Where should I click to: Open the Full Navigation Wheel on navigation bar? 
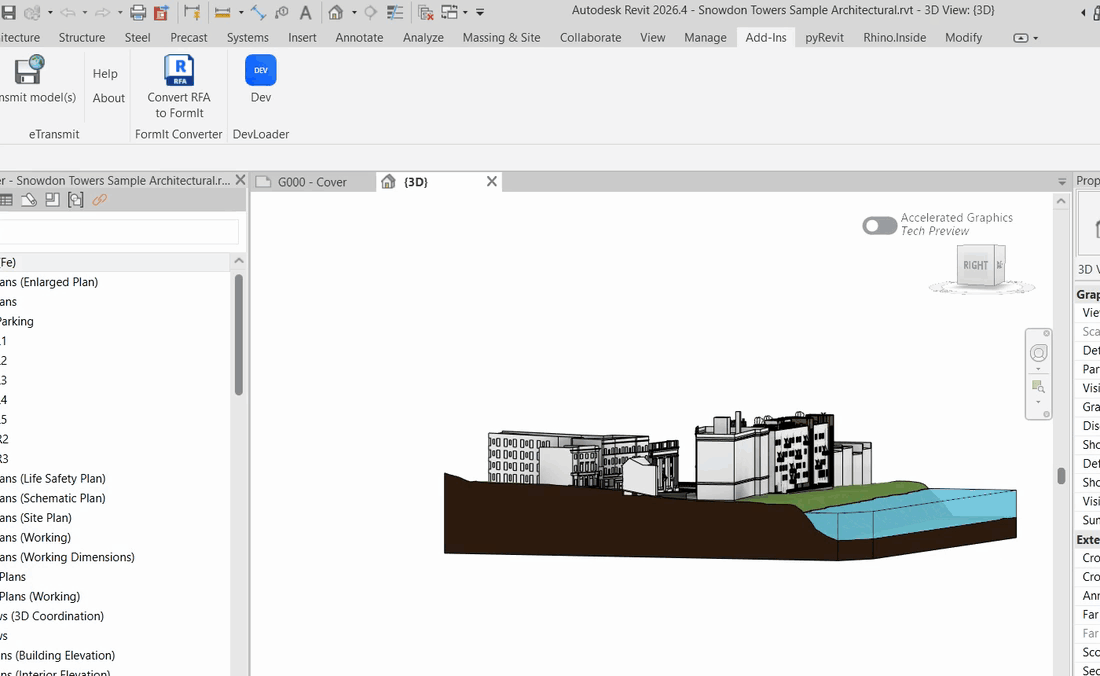[x=1038, y=353]
